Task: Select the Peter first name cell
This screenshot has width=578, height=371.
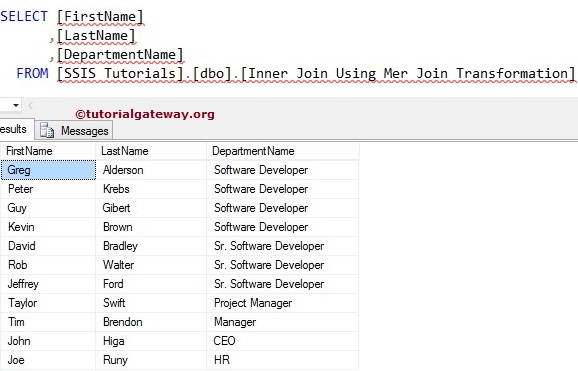Action: pyautogui.click(x=48, y=189)
